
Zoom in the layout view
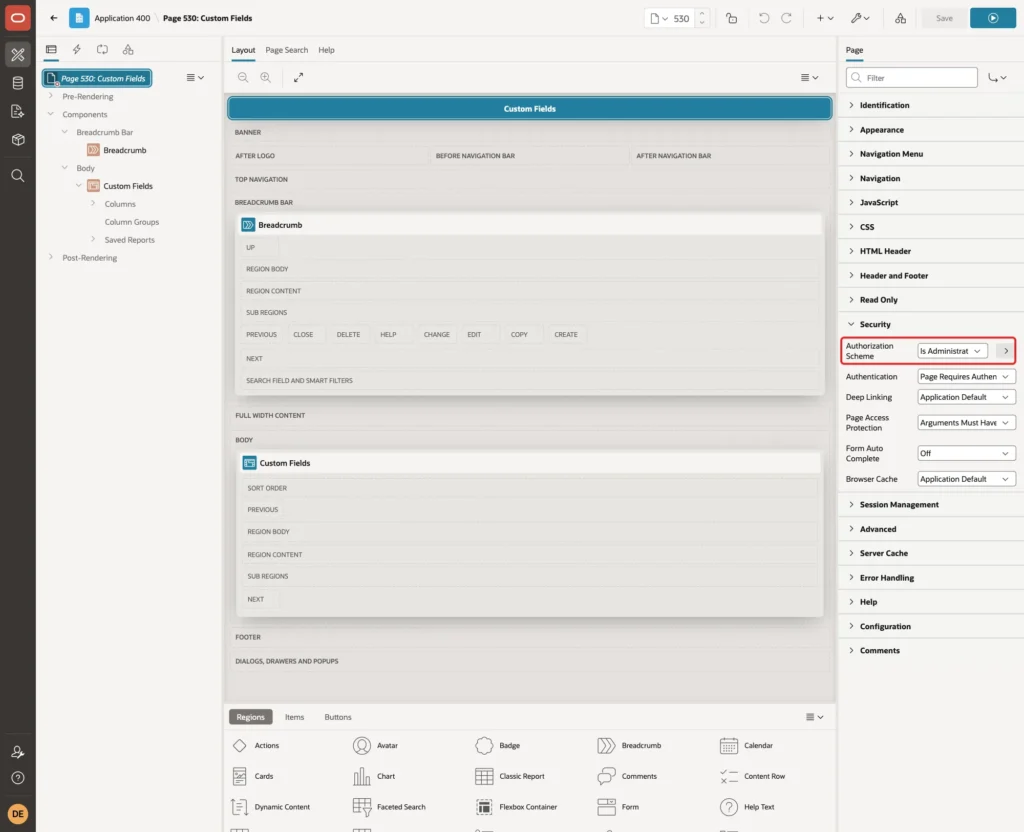(x=266, y=78)
